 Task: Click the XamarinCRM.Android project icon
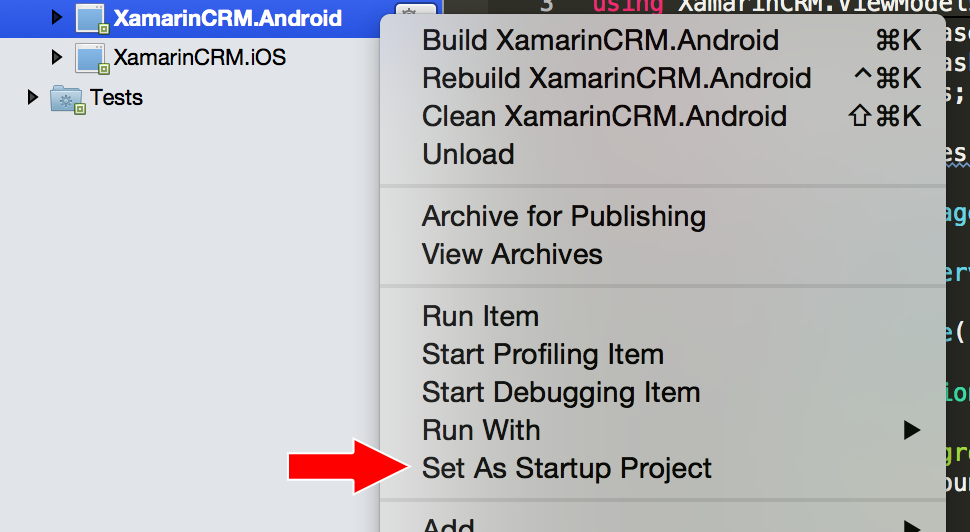coord(92,18)
